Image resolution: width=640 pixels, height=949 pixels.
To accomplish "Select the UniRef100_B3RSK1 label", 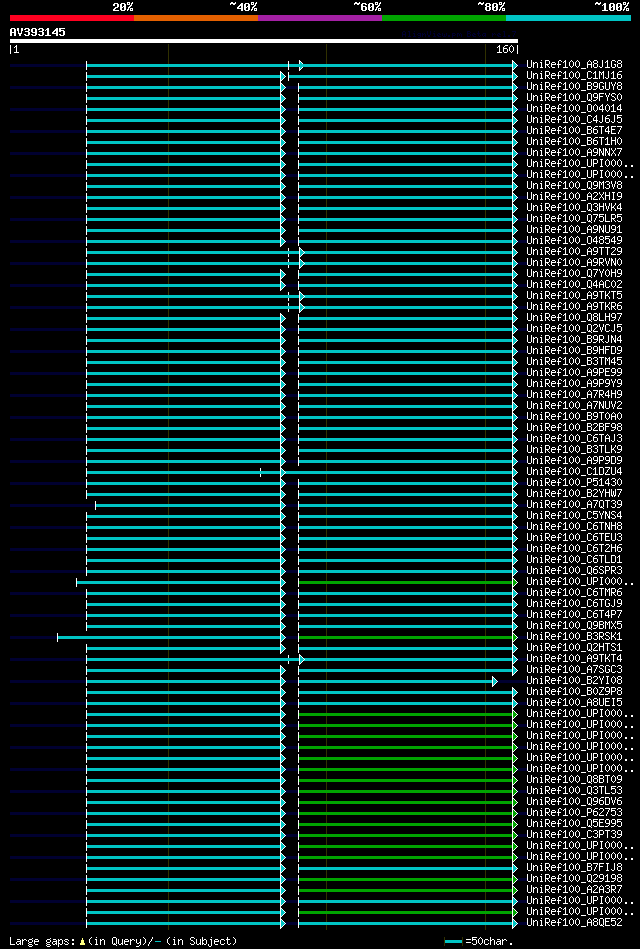I will click(574, 637).
